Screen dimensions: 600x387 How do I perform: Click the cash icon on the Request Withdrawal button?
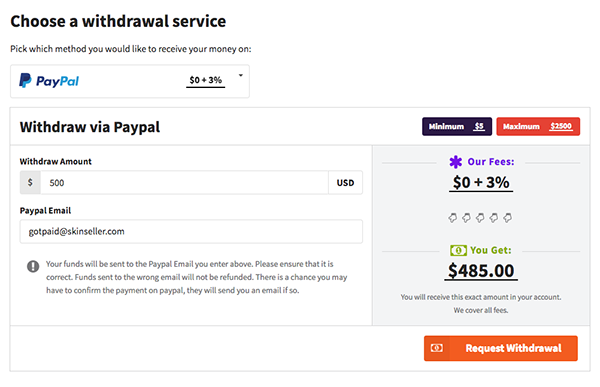437,348
